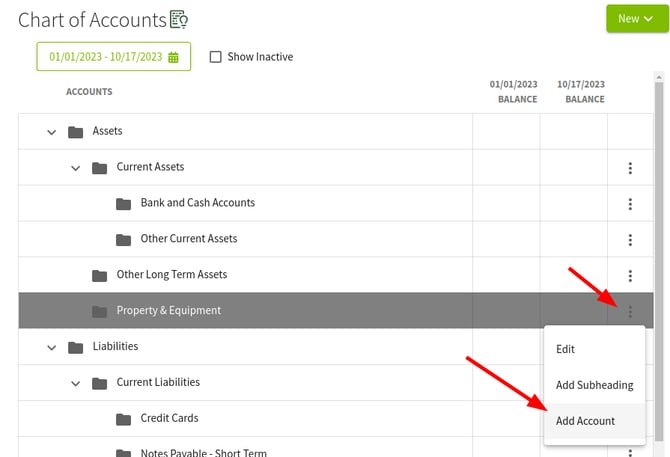Open three-dot menu for Other Long Term Assets

pyautogui.click(x=630, y=276)
